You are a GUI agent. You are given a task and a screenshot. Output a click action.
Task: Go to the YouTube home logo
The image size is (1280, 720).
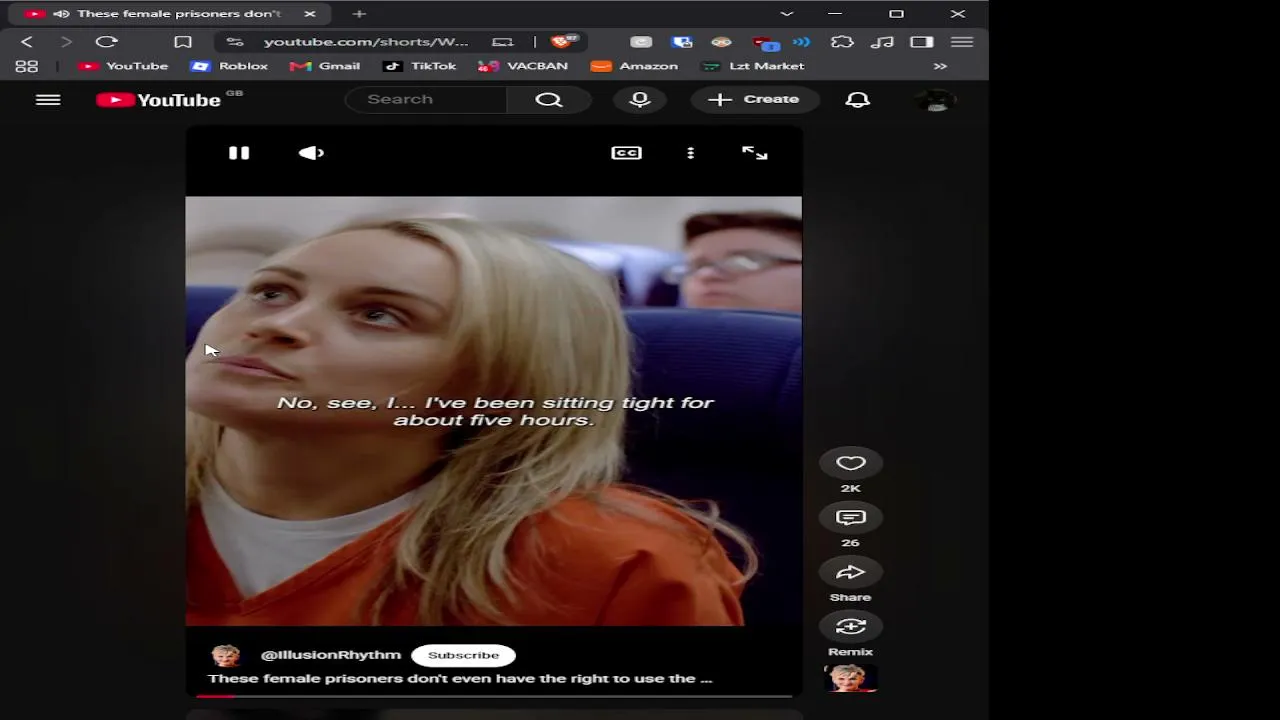pos(159,100)
